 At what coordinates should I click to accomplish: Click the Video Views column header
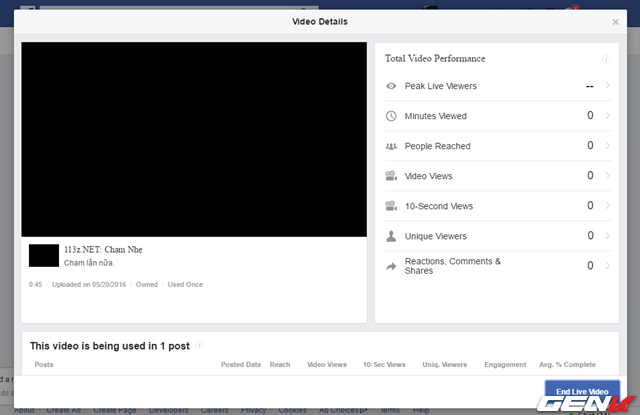pos(327,364)
